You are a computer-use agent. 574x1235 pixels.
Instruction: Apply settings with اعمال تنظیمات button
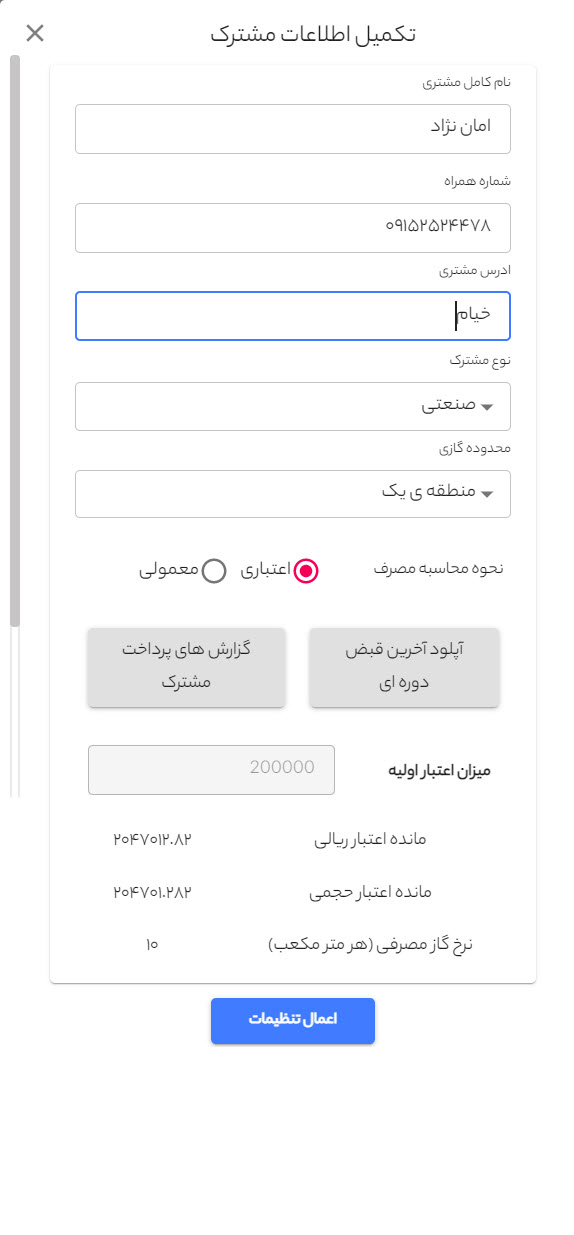pos(293,1020)
